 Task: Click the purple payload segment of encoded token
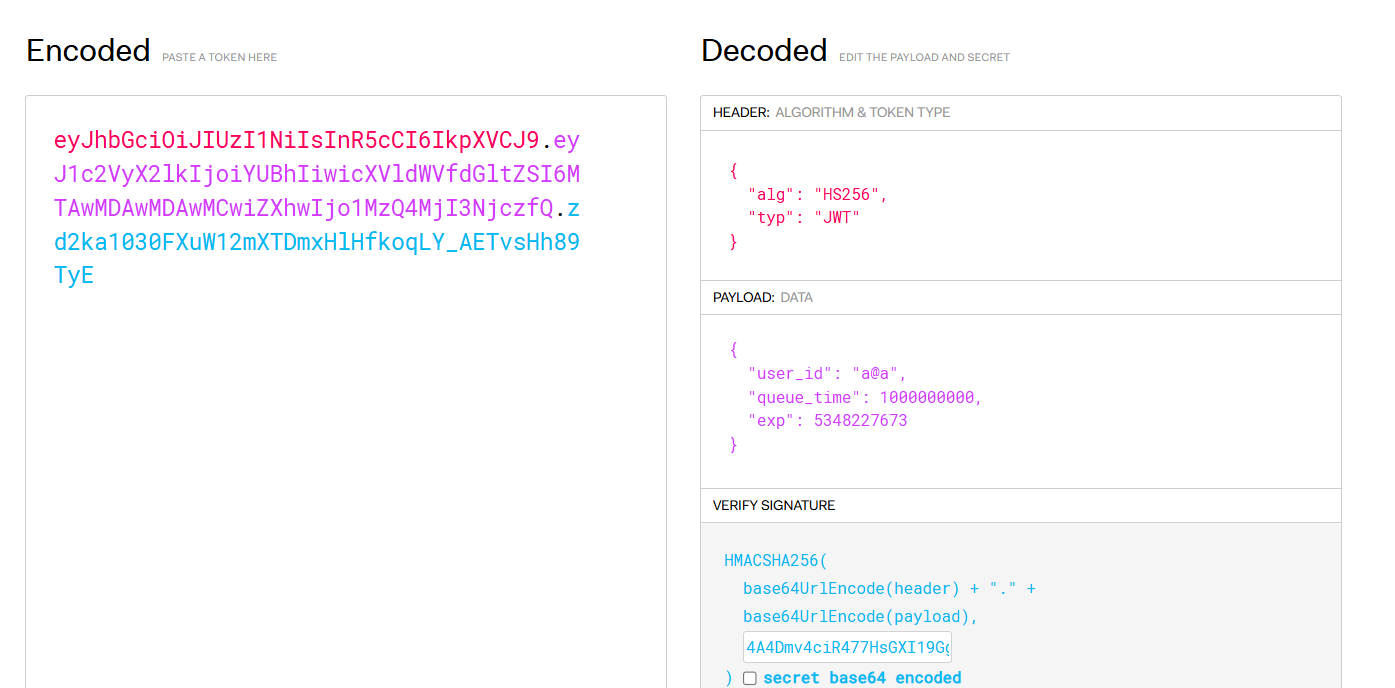click(316, 174)
